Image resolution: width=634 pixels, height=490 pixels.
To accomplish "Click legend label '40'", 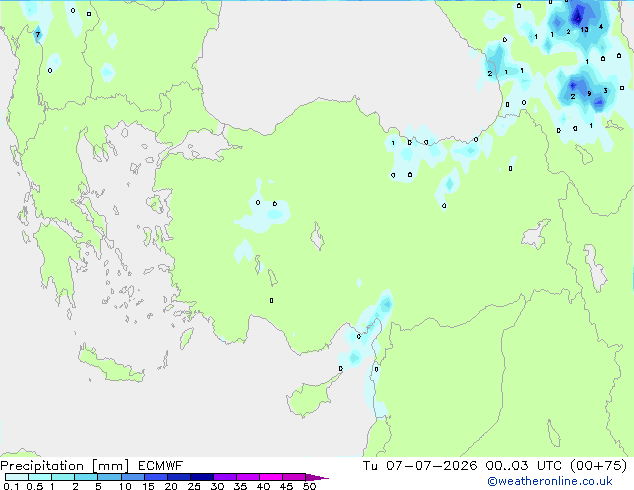I will (x=263, y=486).
